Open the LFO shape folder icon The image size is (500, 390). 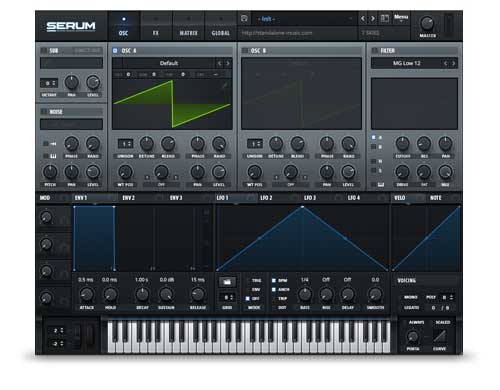click(227, 282)
